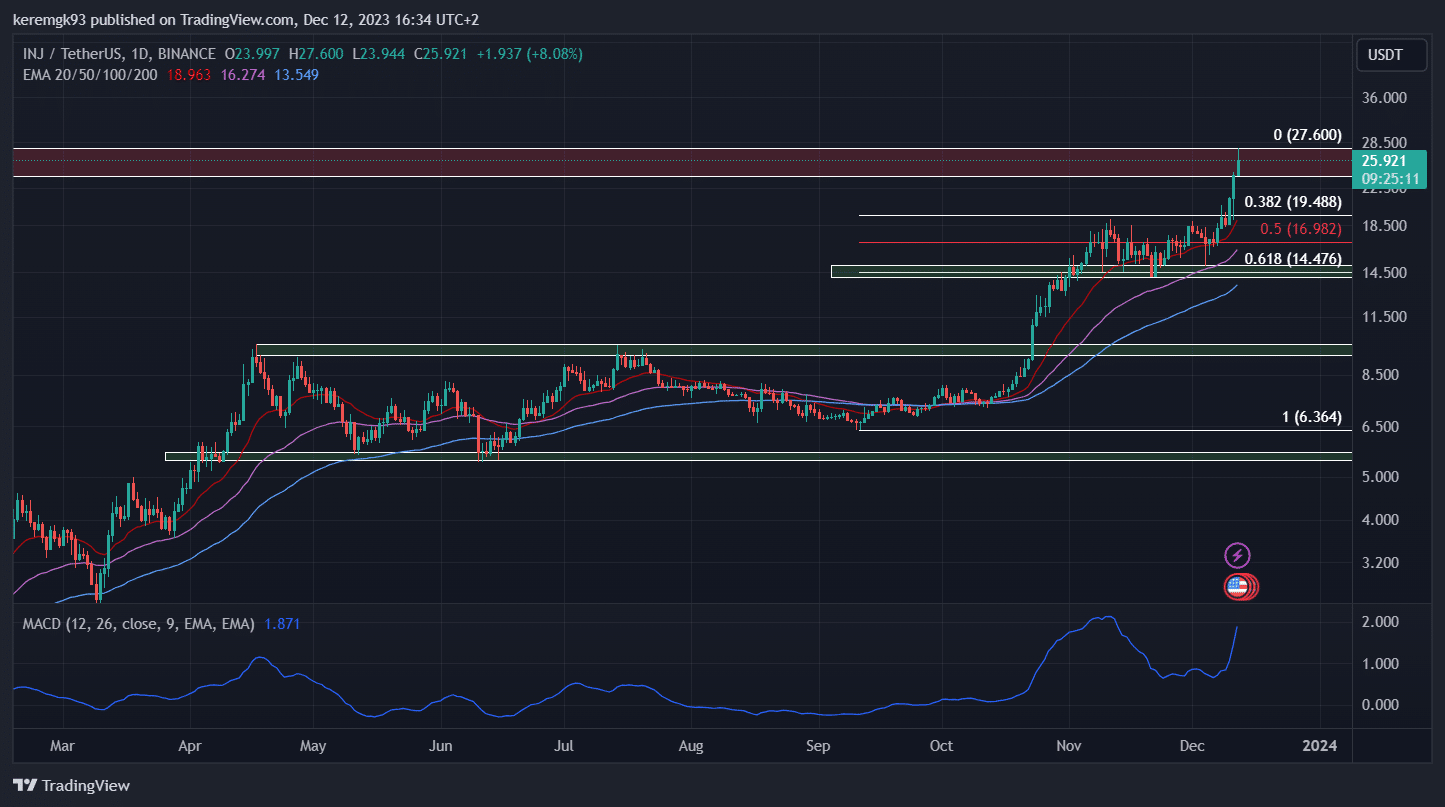Click the 1 (6.364) Fibonacci level label
Screen dimensions: 1445x807
pyautogui.click(x=1311, y=417)
